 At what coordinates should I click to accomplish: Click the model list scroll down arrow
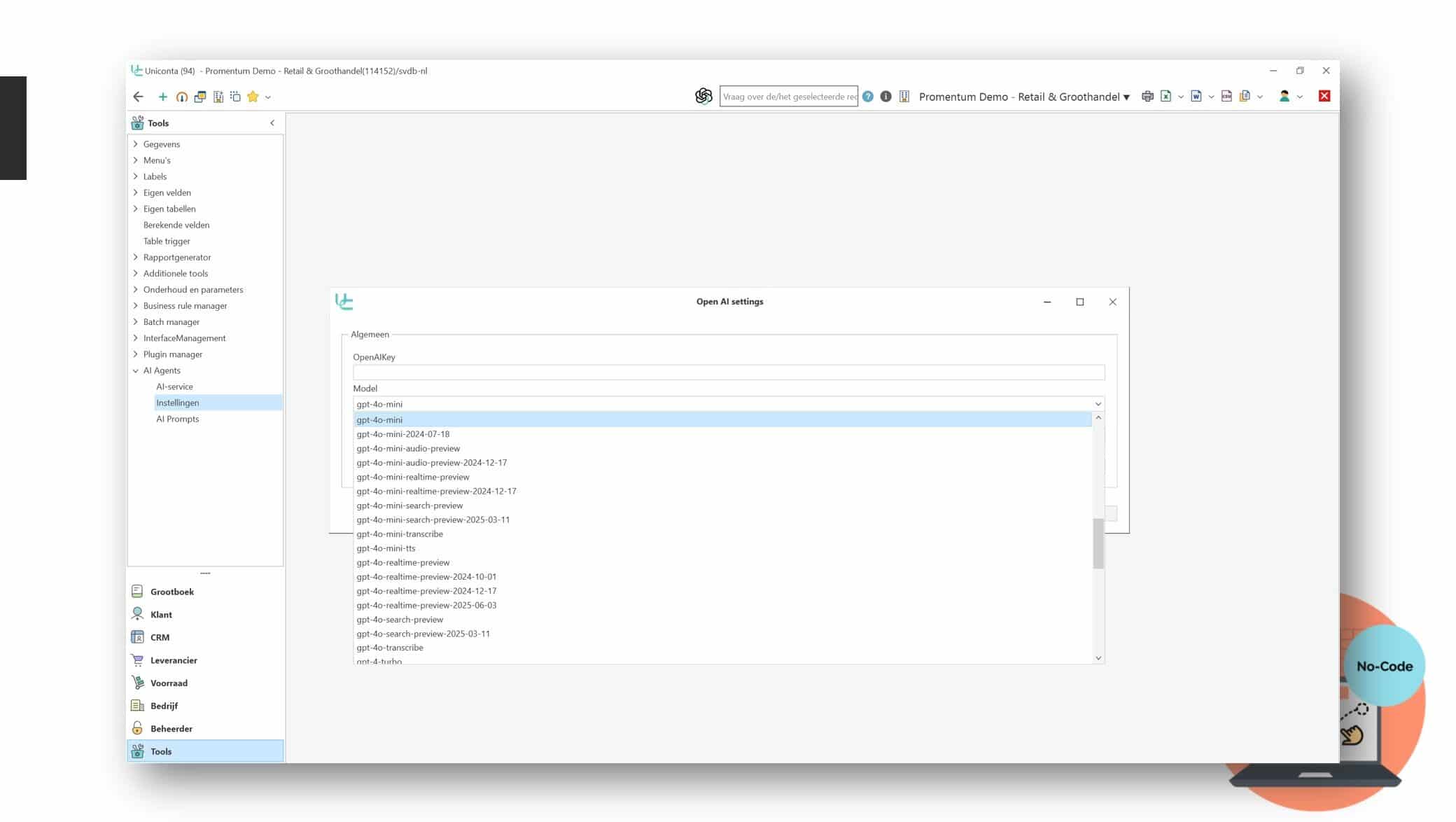click(1098, 658)
